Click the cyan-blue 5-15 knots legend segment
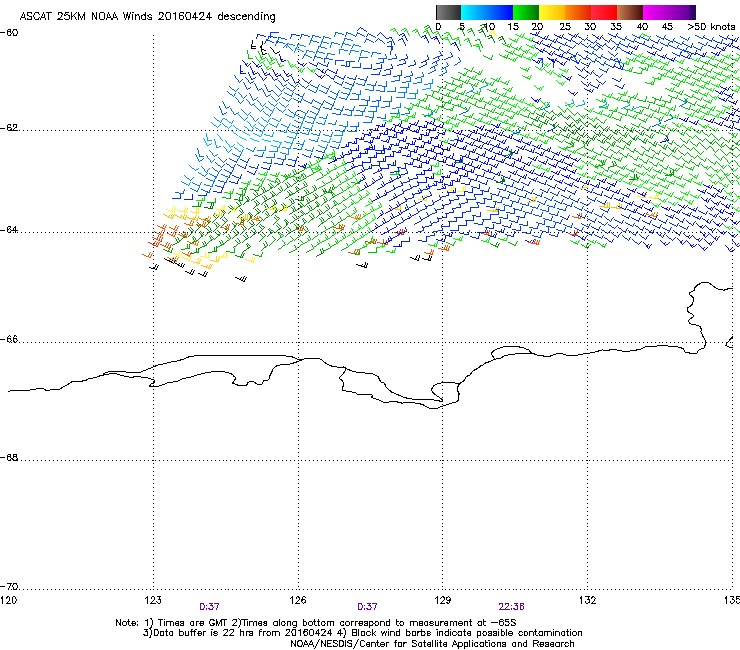Viewport: 740px width, 650px height. pyautogui.click(x=487, y=12)
